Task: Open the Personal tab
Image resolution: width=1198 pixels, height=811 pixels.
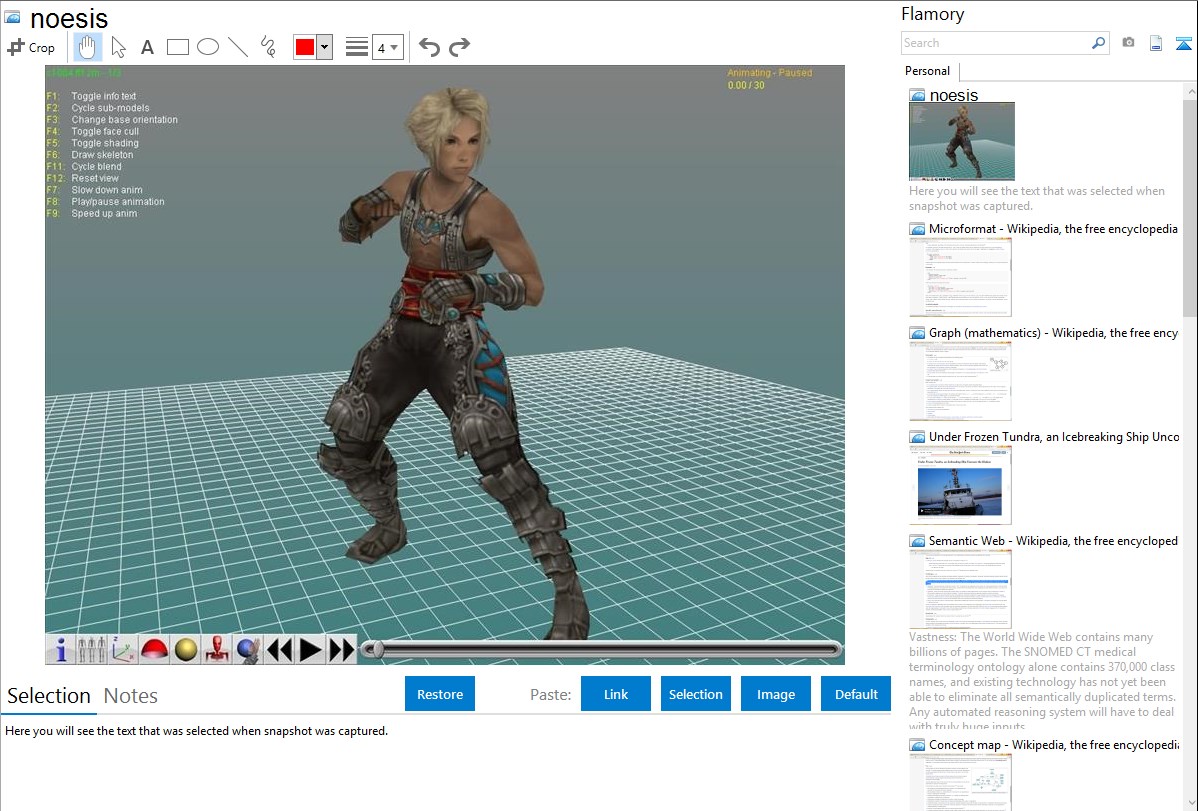Action: pos(928,71)
